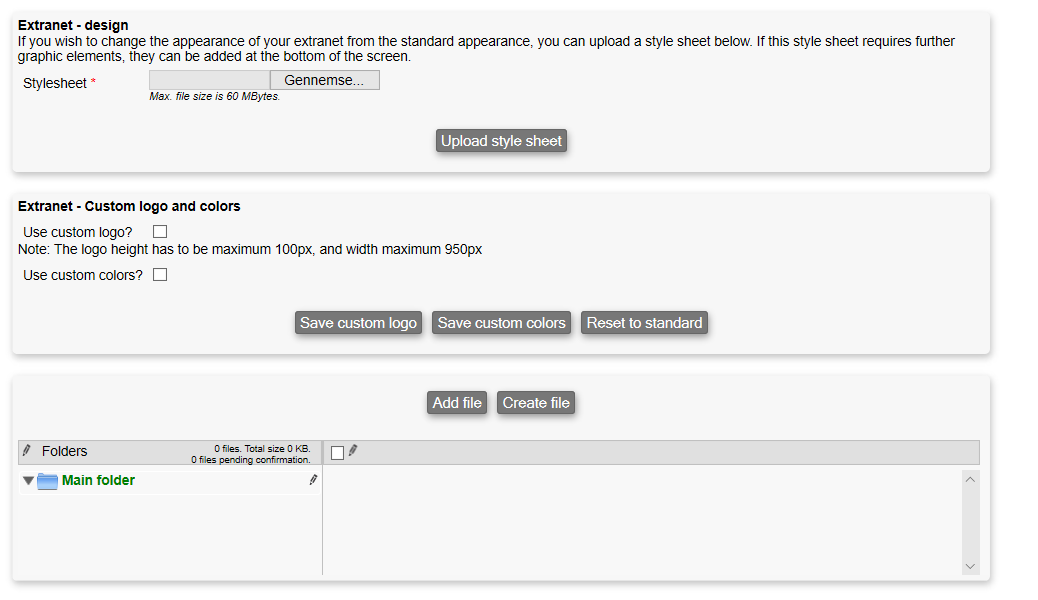Click the Gennemse browse button
1038x600 pixels.
tap(324, 80)
